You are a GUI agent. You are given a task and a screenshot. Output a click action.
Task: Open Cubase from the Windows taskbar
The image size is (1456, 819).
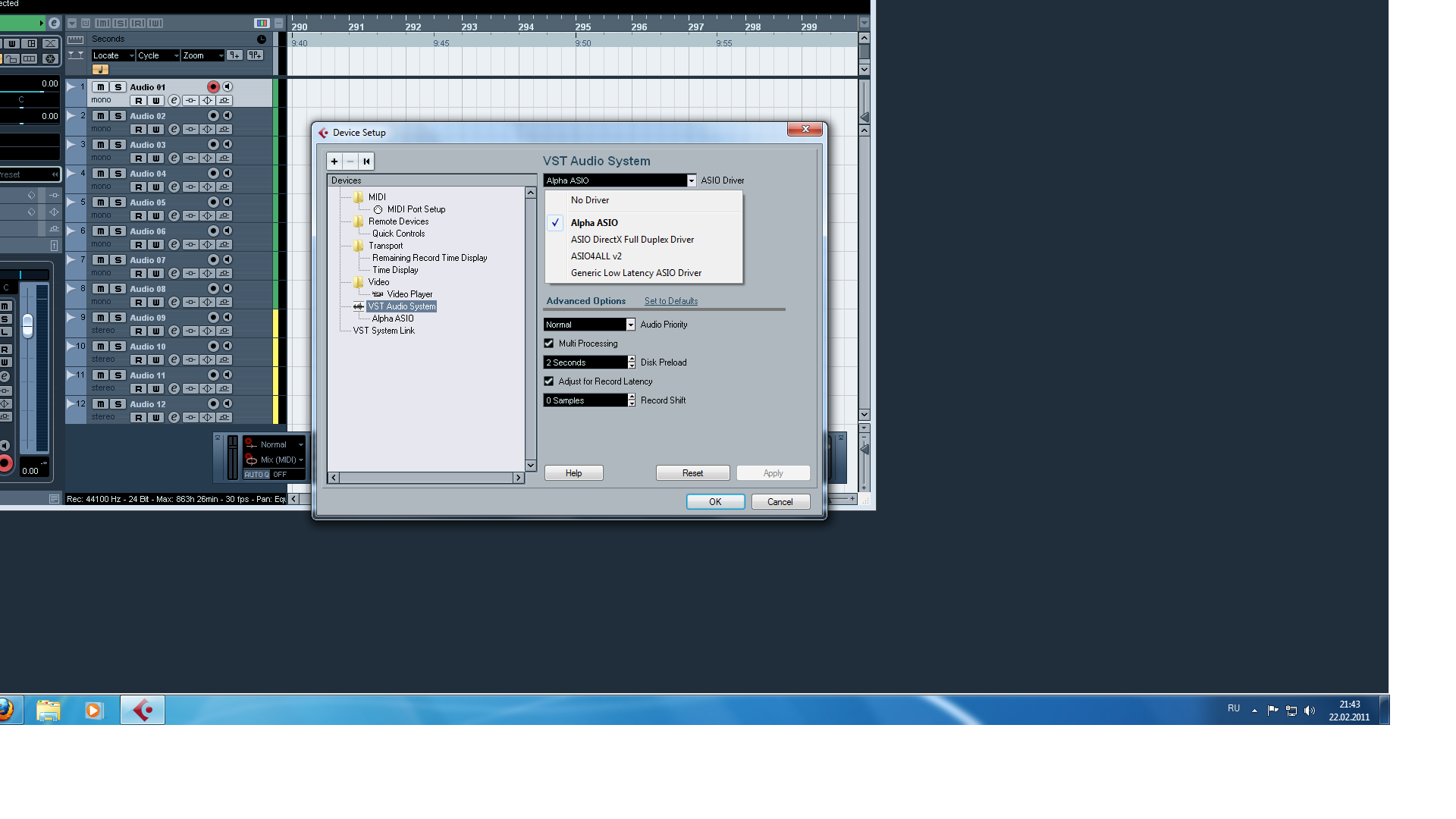point(143,711)
